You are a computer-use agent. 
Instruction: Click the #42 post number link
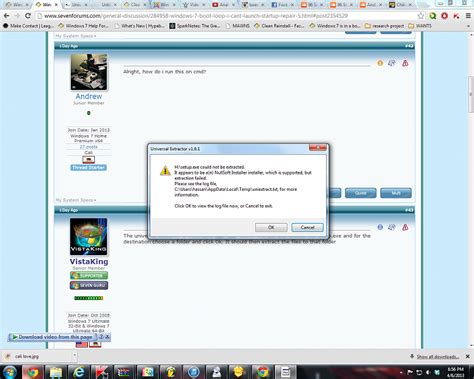point(409,46)
